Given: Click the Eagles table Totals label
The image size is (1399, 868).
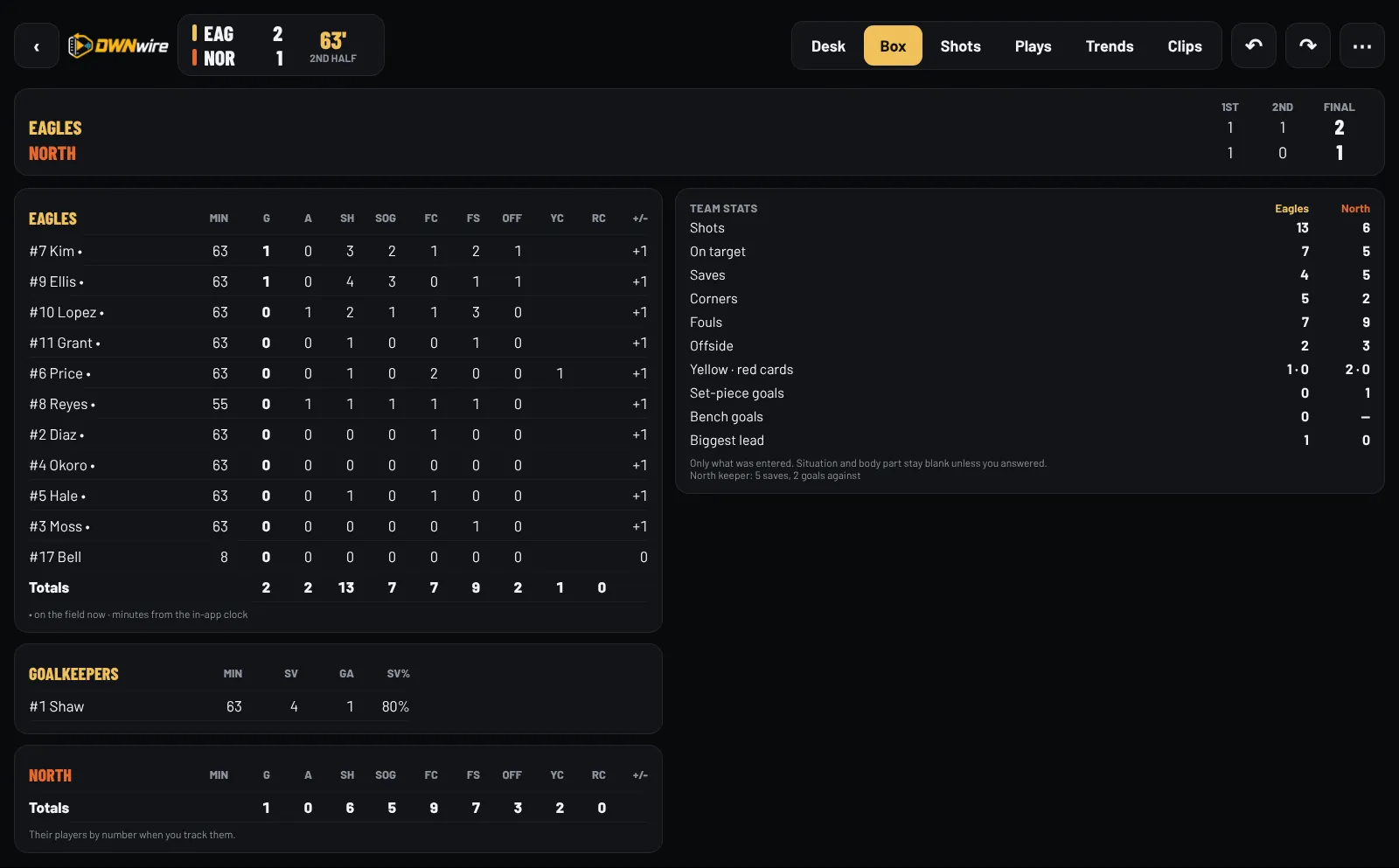Looking at the screenshot, I should click(49, 587).
